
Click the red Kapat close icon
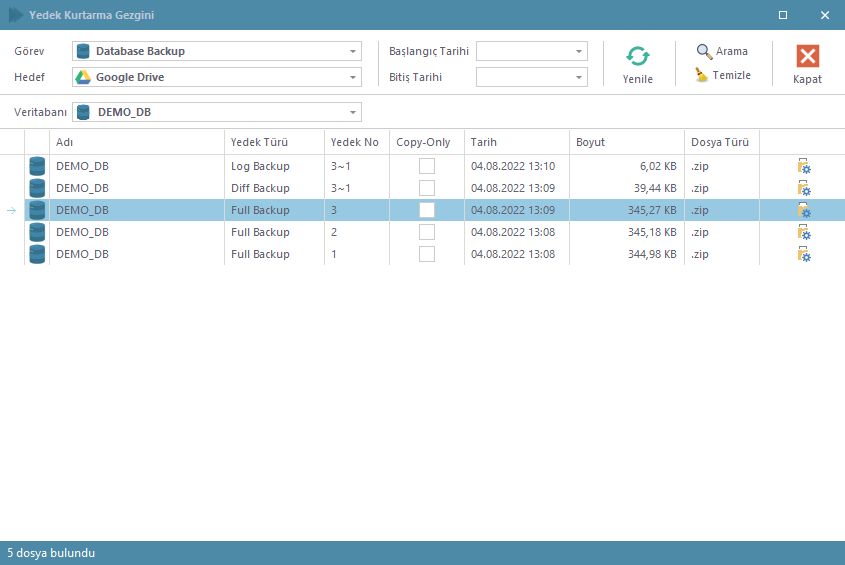807,57
